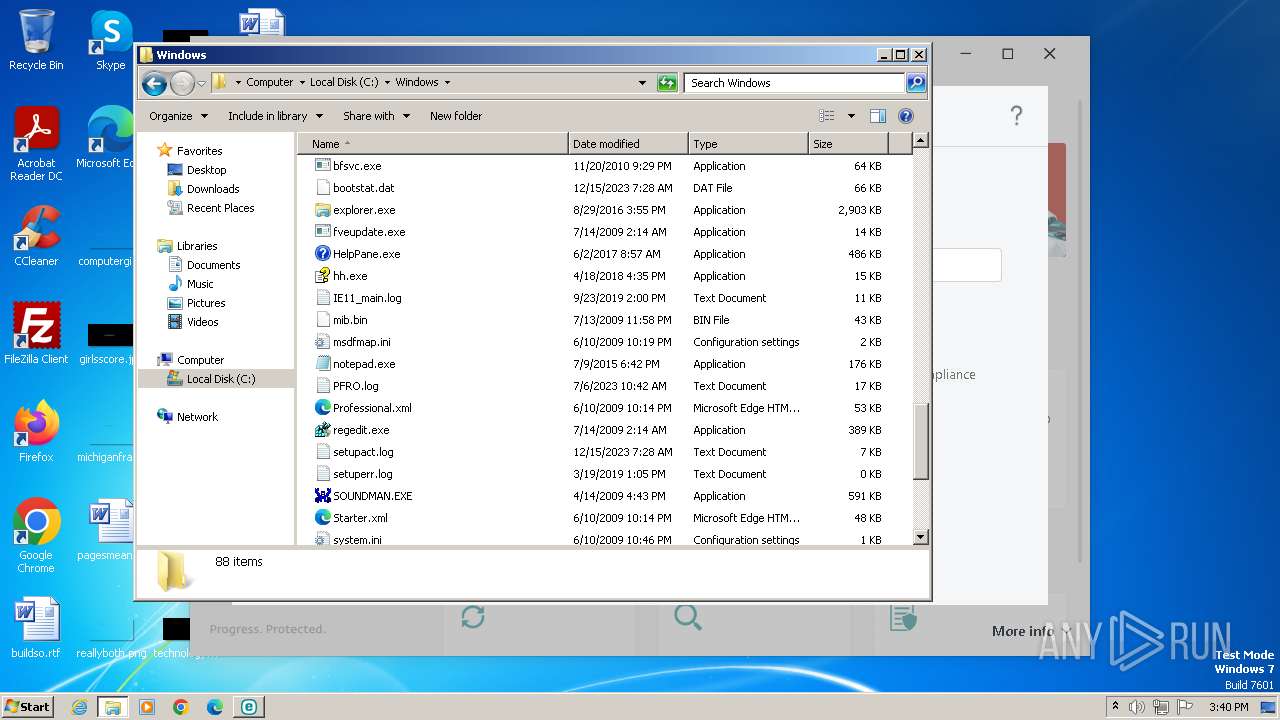Toggle the preview pane button
This screenshot has width=1280, height=720.
point(878,116)
